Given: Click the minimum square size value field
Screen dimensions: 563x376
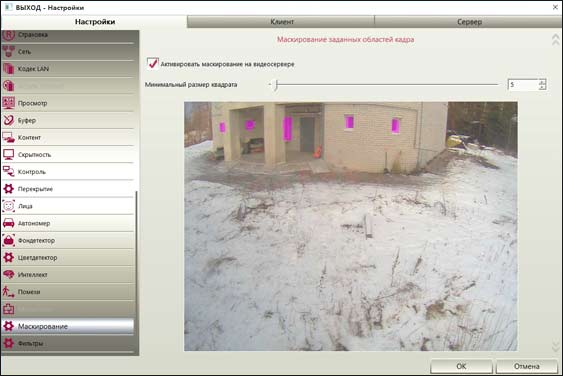Looking at the screenshot, I should 523,84.
